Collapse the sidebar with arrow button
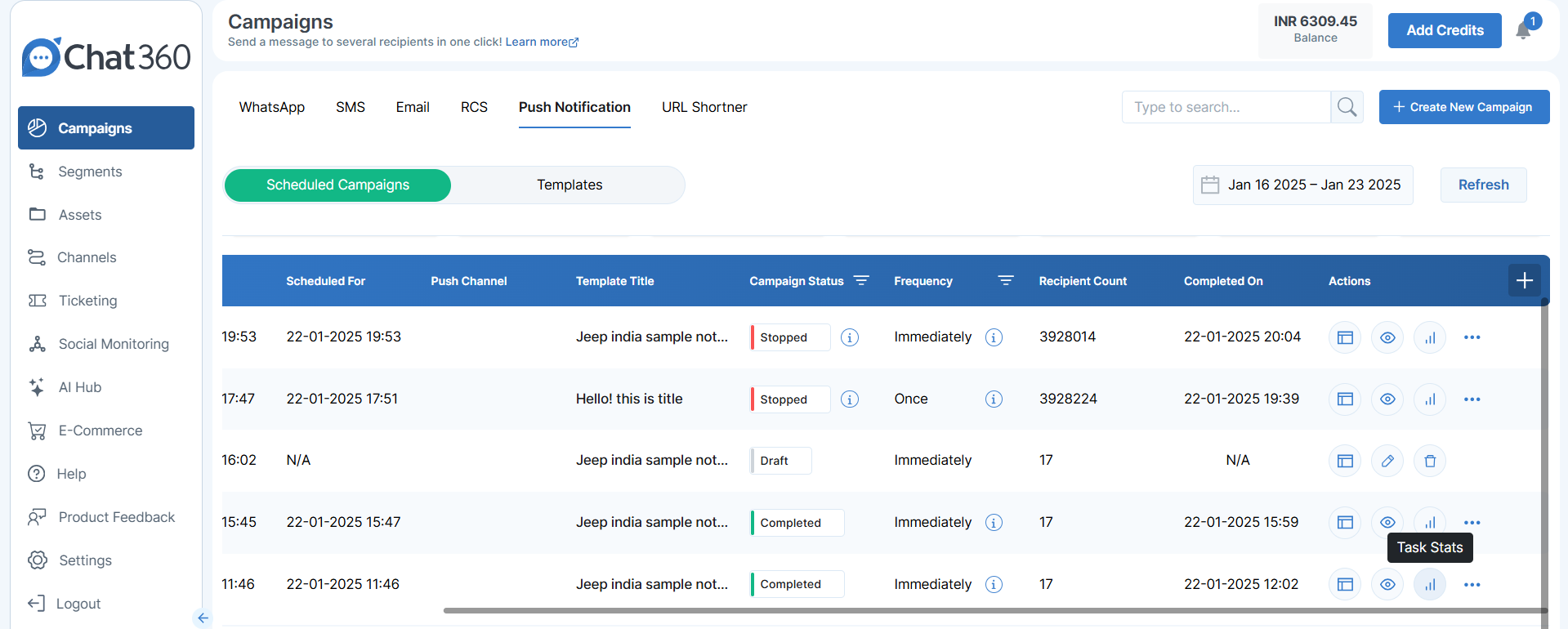This screenshot has width=1568, height=629. pyautogui.click(x=203, y=618)
